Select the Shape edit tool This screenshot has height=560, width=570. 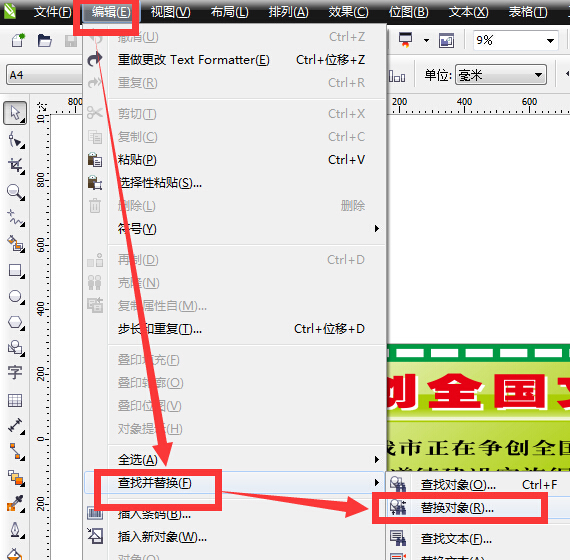coord(15,140)
